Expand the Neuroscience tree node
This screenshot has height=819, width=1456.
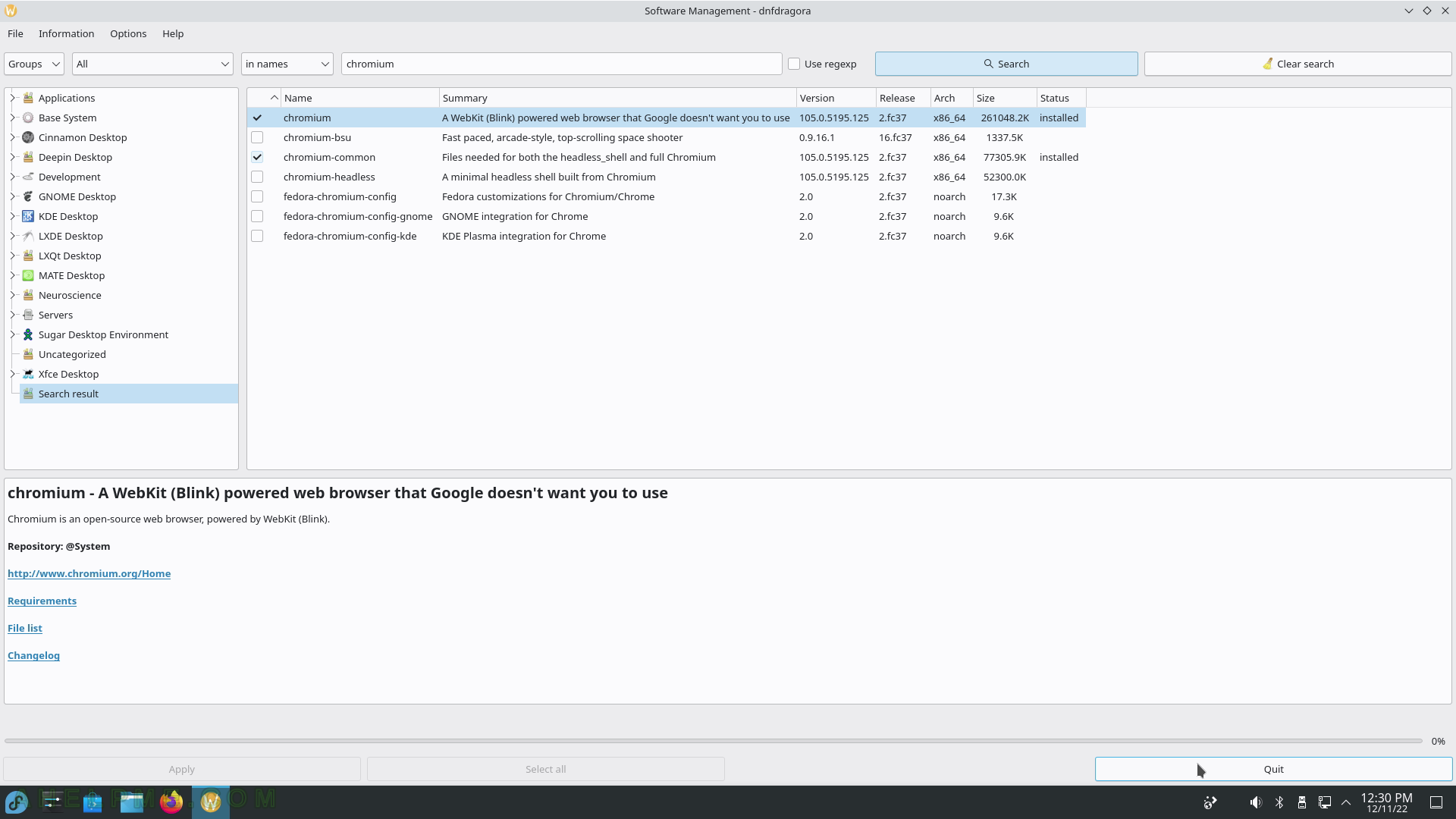pyautogui.click(x=12, y=295)
